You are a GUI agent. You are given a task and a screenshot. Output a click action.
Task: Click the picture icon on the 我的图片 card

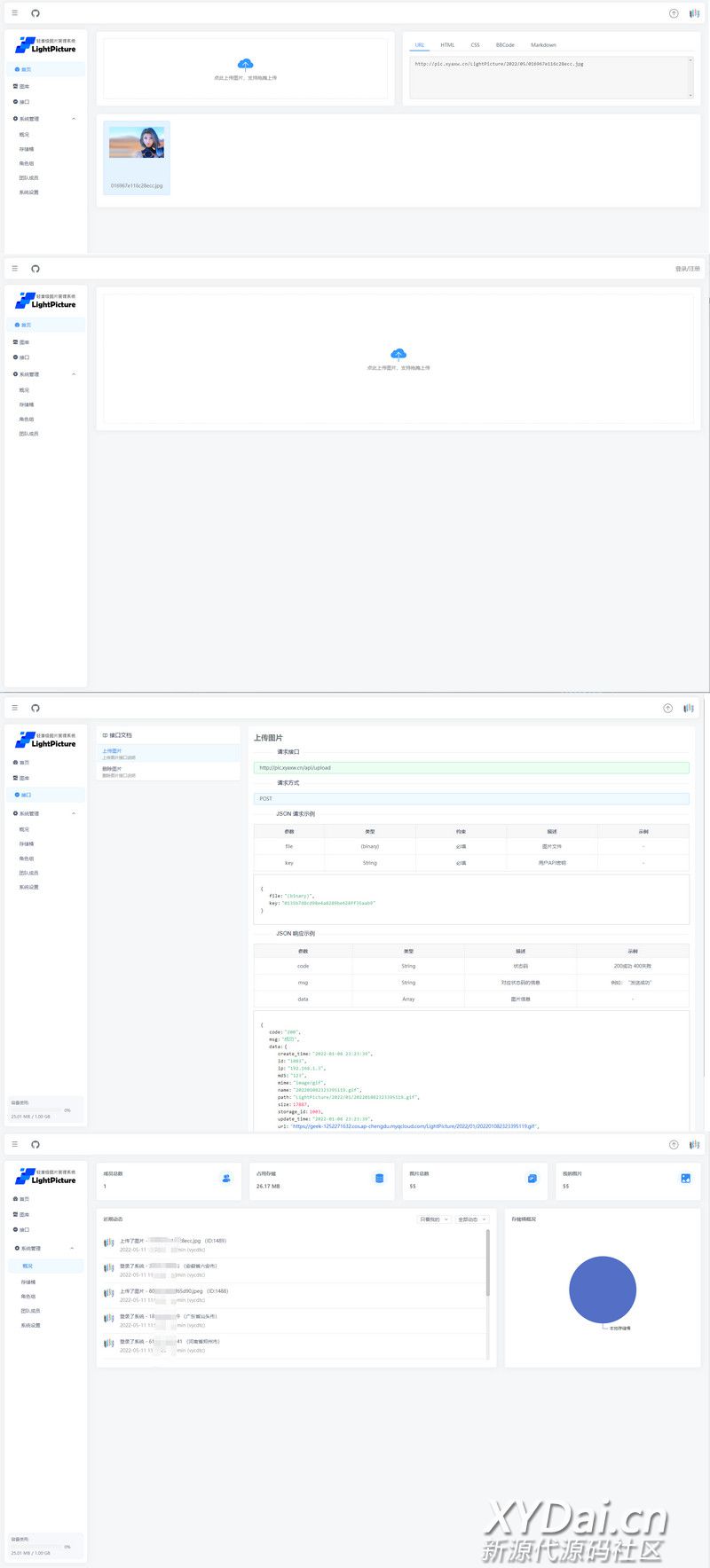coord(685,1178)
